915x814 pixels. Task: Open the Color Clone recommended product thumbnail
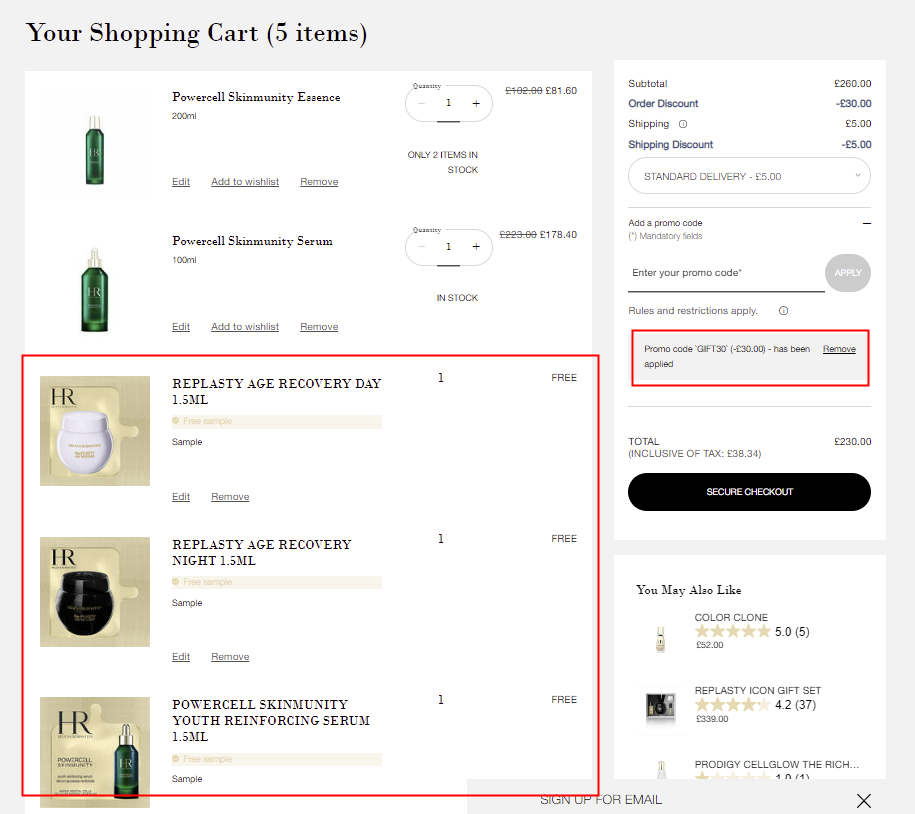pyautogui.click(x=661, y=639)
